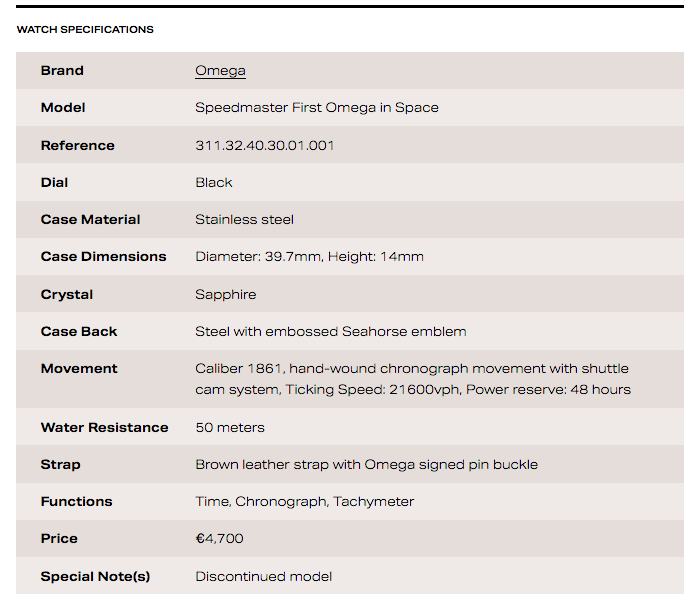Select the €4,700 price value

(219, 539)
